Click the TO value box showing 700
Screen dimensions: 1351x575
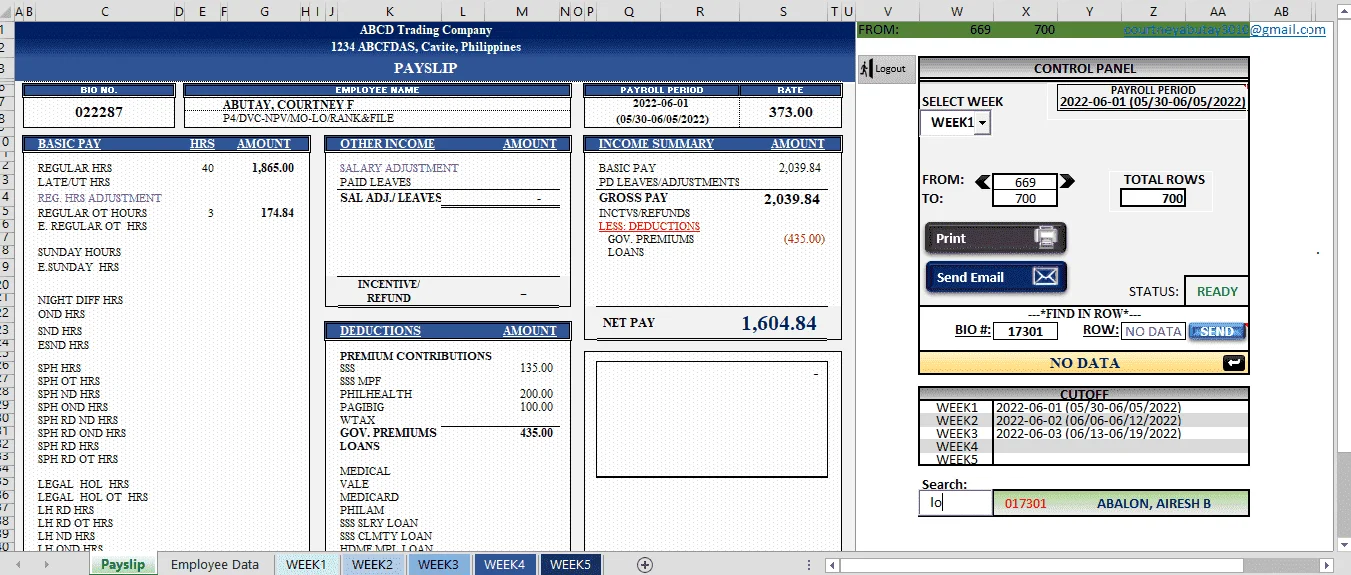[x=1025, y=198]
